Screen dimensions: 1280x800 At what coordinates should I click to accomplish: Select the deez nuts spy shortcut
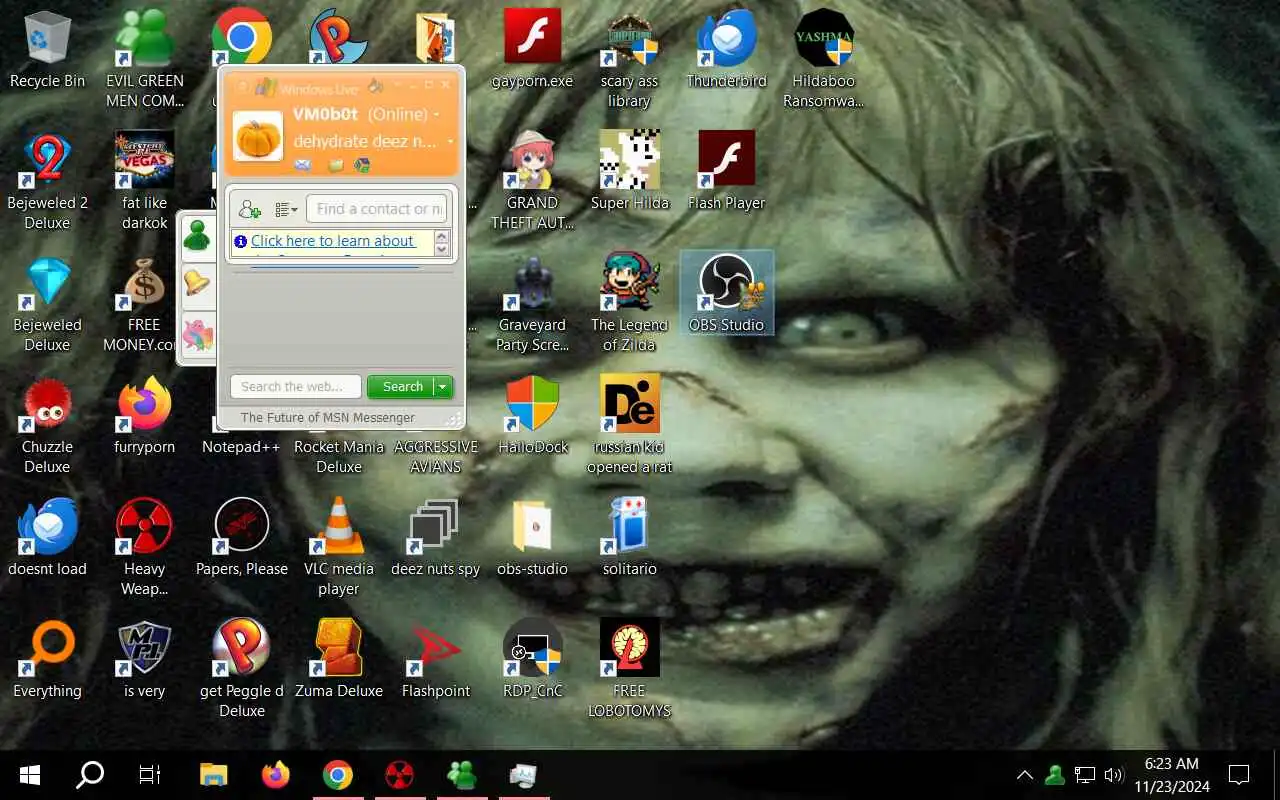tap(436, 538)
